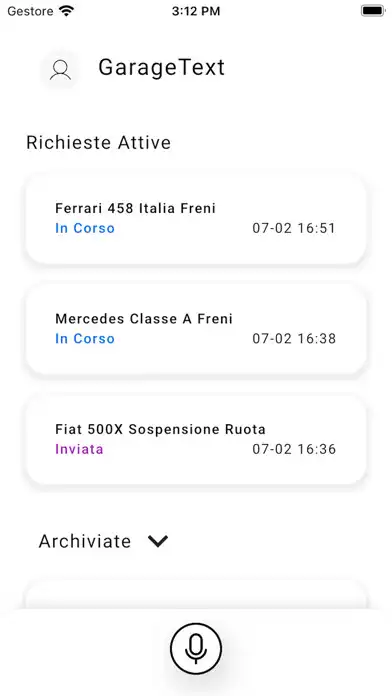
Task: Click the Inviata status label
Action: (x=79, y=449)
